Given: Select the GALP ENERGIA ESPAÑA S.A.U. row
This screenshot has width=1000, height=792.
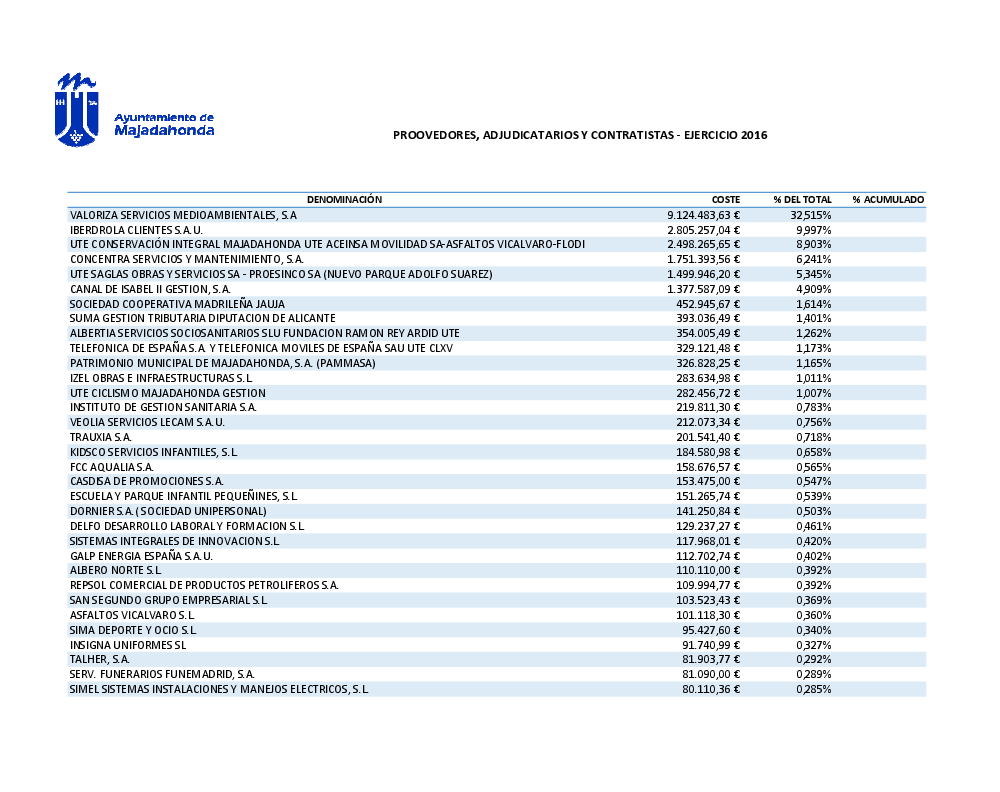Looking at the screenshot, I should click(141, 555).
